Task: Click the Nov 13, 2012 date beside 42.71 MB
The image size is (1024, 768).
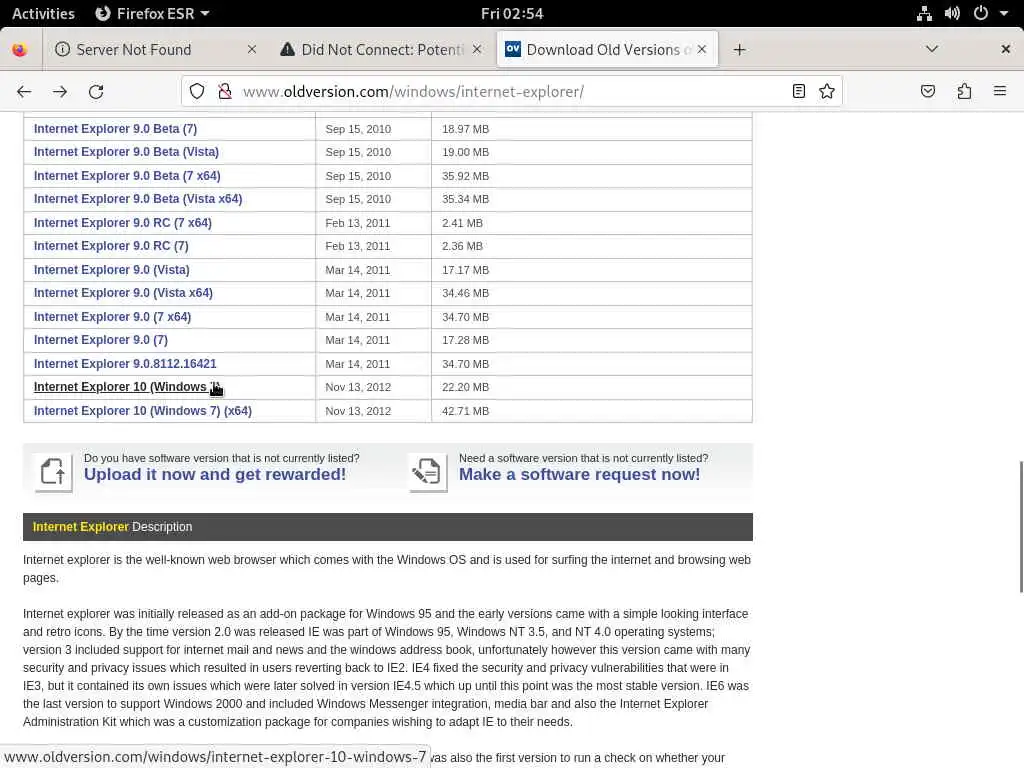Action: (x=358, y=411)
